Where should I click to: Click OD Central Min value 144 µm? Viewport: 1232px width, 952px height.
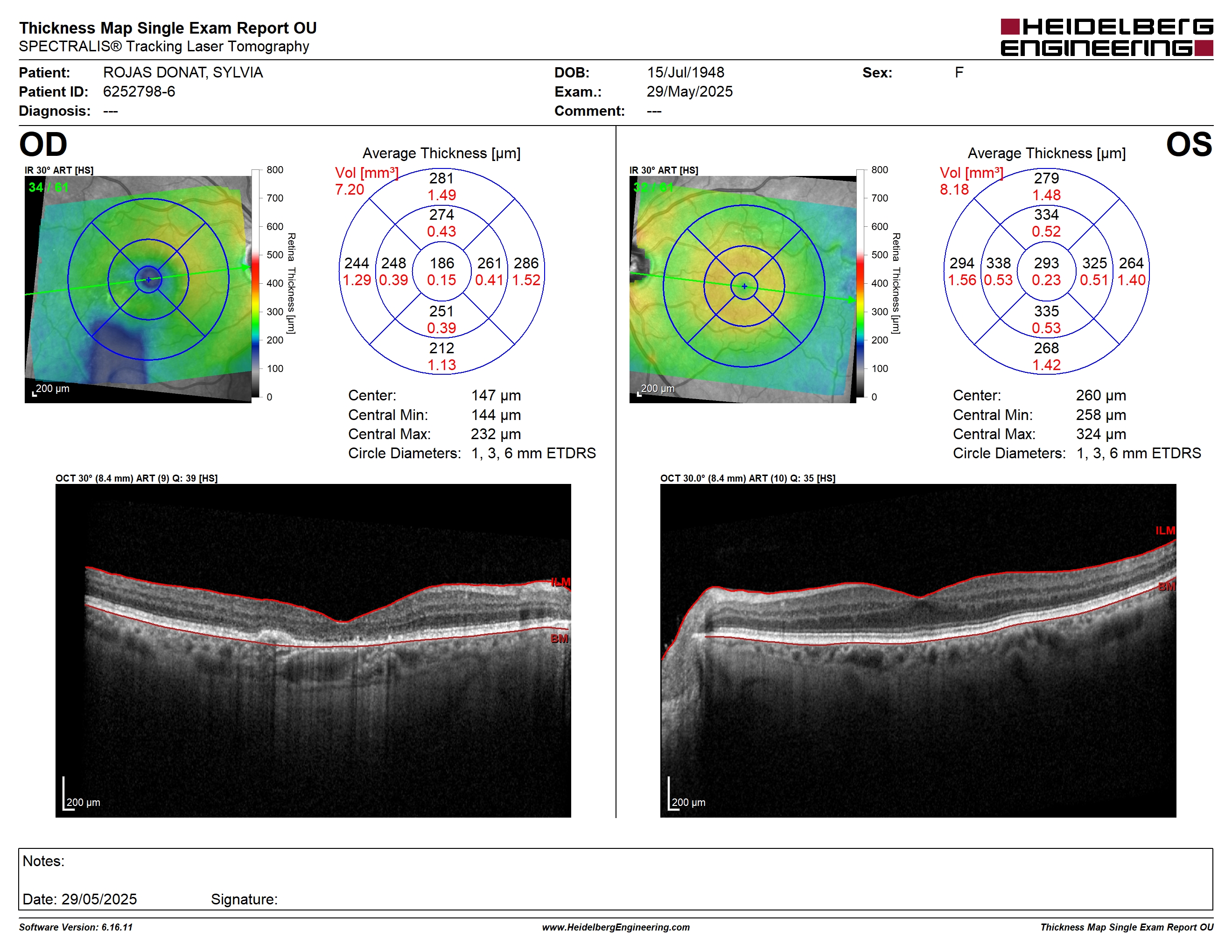tap(496, 415)
